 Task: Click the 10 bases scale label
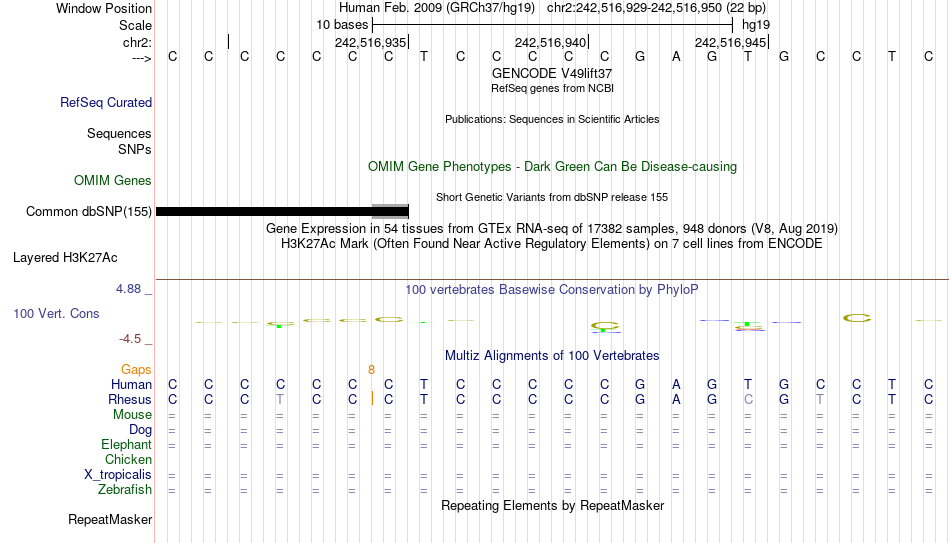[x=342, y=25]
